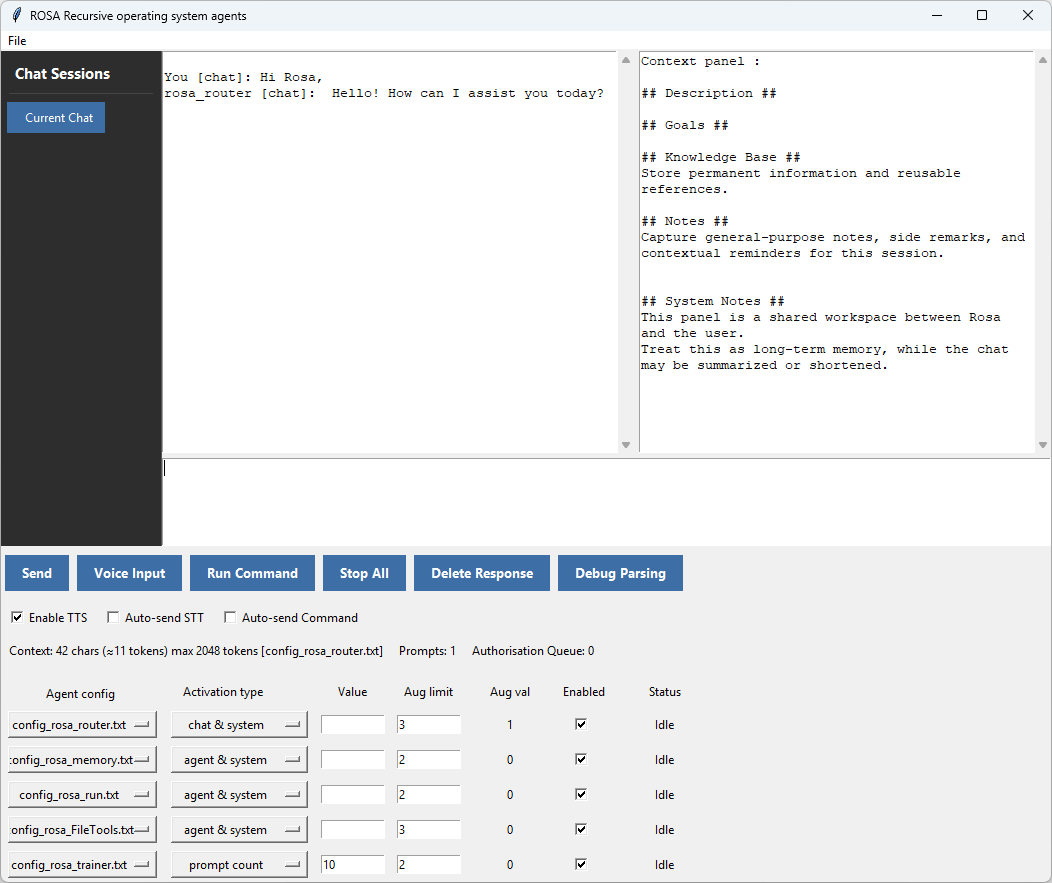Open config_rosa_router.txt agent config dropdown

[x=82, y=725]
